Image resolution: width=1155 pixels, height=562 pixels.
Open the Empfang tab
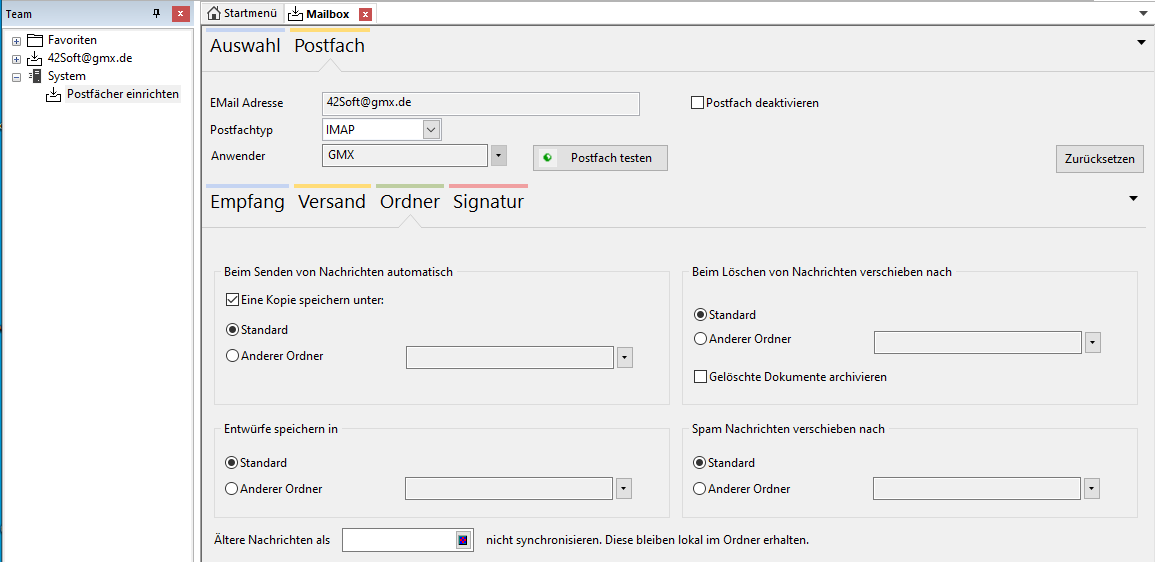(x=248, y=202)
